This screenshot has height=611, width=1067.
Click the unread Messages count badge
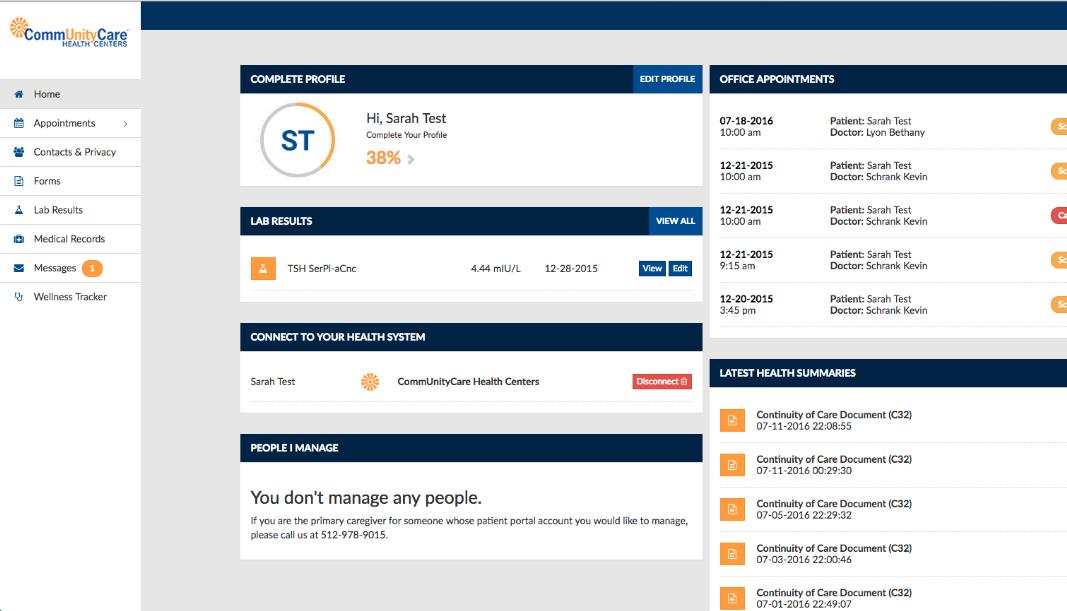92,268
